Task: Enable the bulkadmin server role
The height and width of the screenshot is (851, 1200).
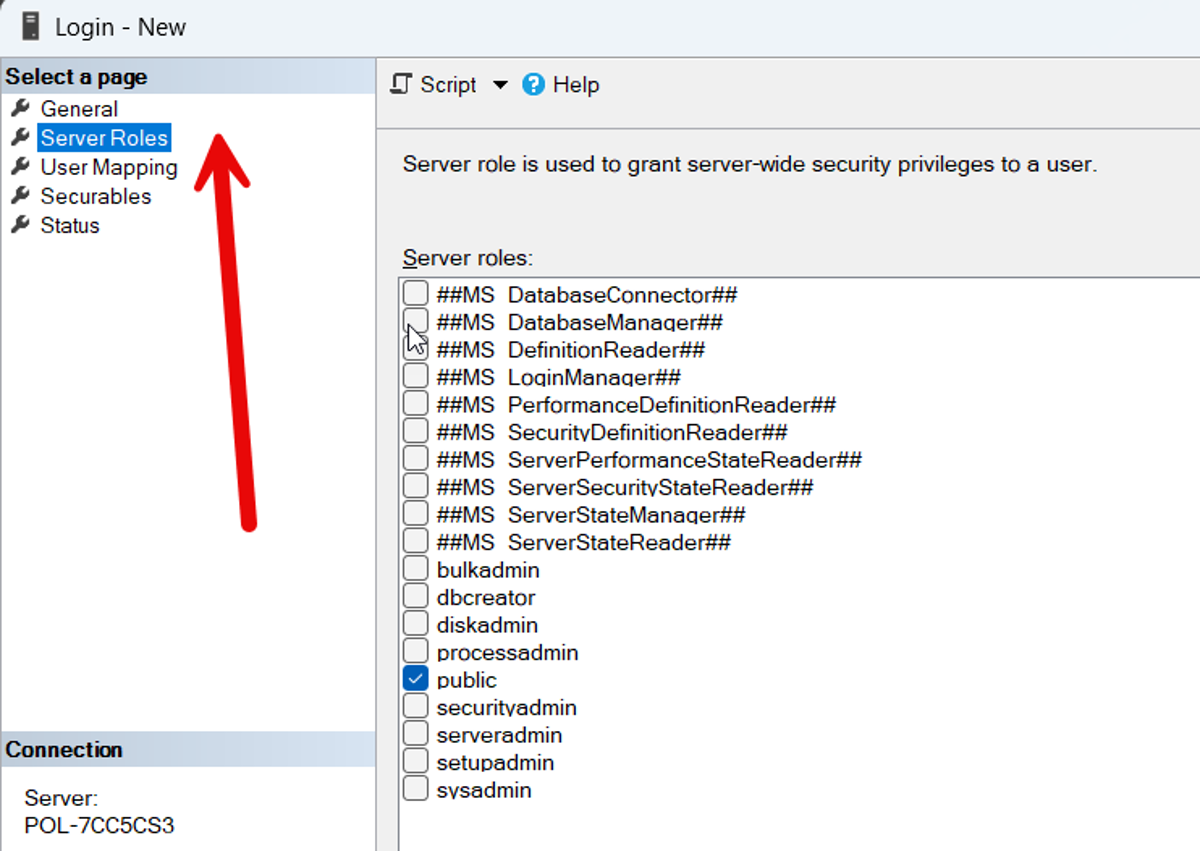Action: point(415,569)
